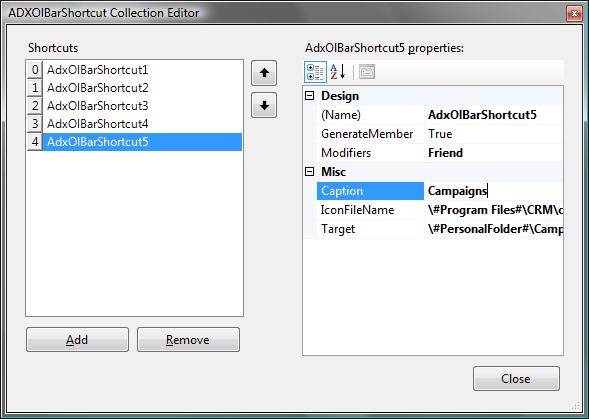
Task: Close the Collection Editor window with X
Action: (x=574, y=14)
